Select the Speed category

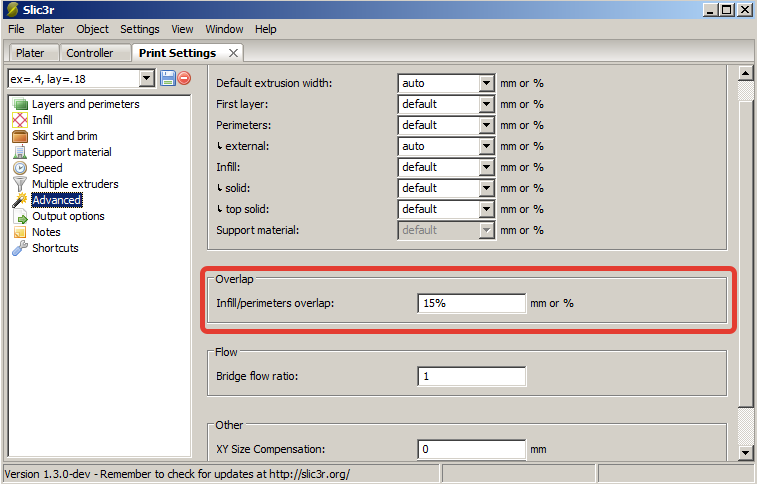(x=47, y=168)
